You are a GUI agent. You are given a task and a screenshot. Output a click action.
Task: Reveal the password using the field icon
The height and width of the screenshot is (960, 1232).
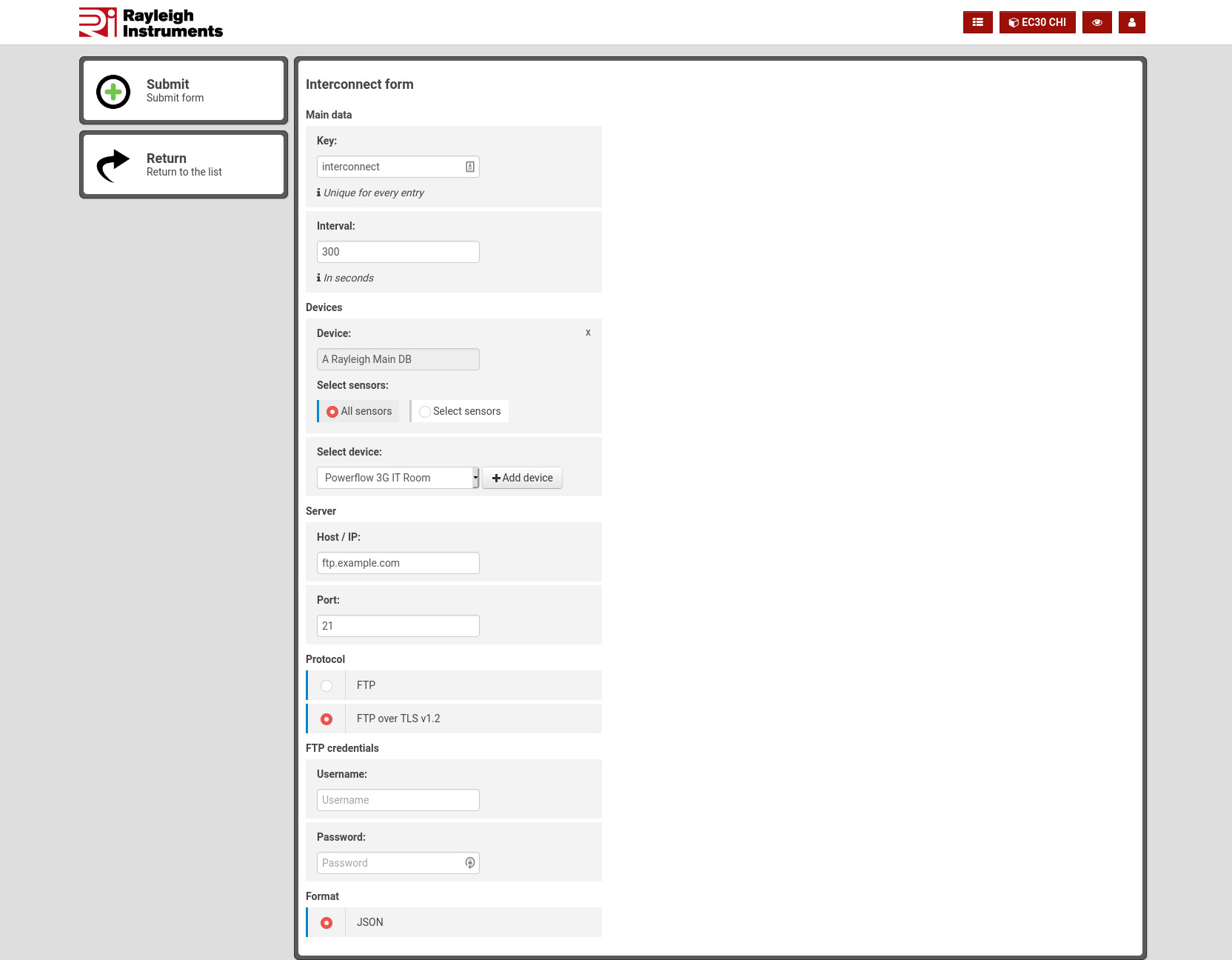470,863
